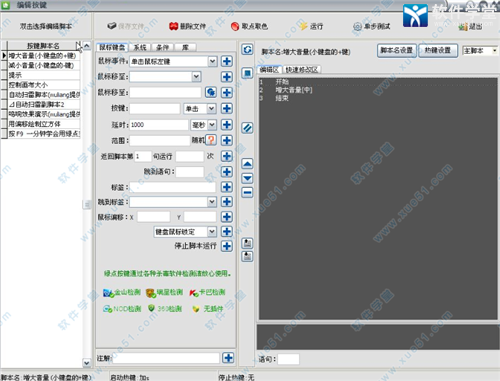500x381 pixels.
Task: Open the 鼠标事件 dropdown list
Action: click(213, 61)
